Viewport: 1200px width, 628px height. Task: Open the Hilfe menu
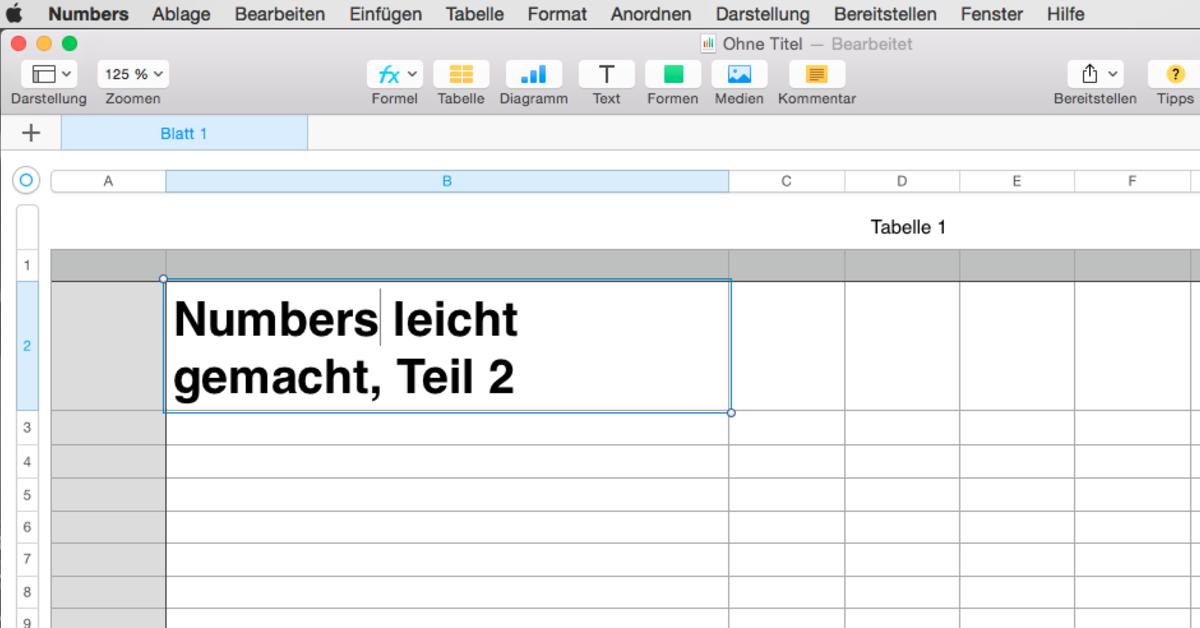1065,14
